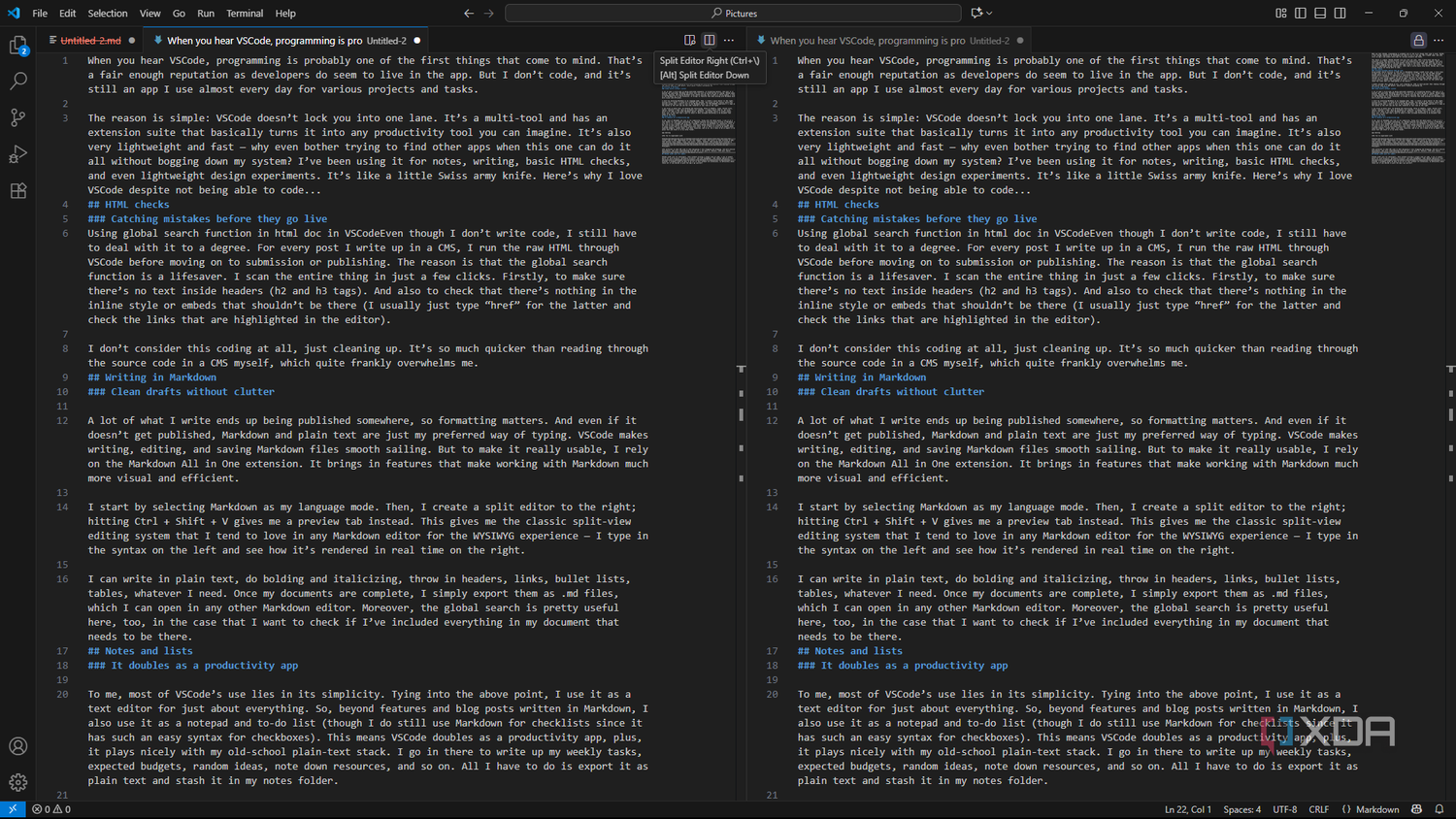Open More Actions ellipsis in right editor group
1456x819 pixels.
click(1439, 40)
